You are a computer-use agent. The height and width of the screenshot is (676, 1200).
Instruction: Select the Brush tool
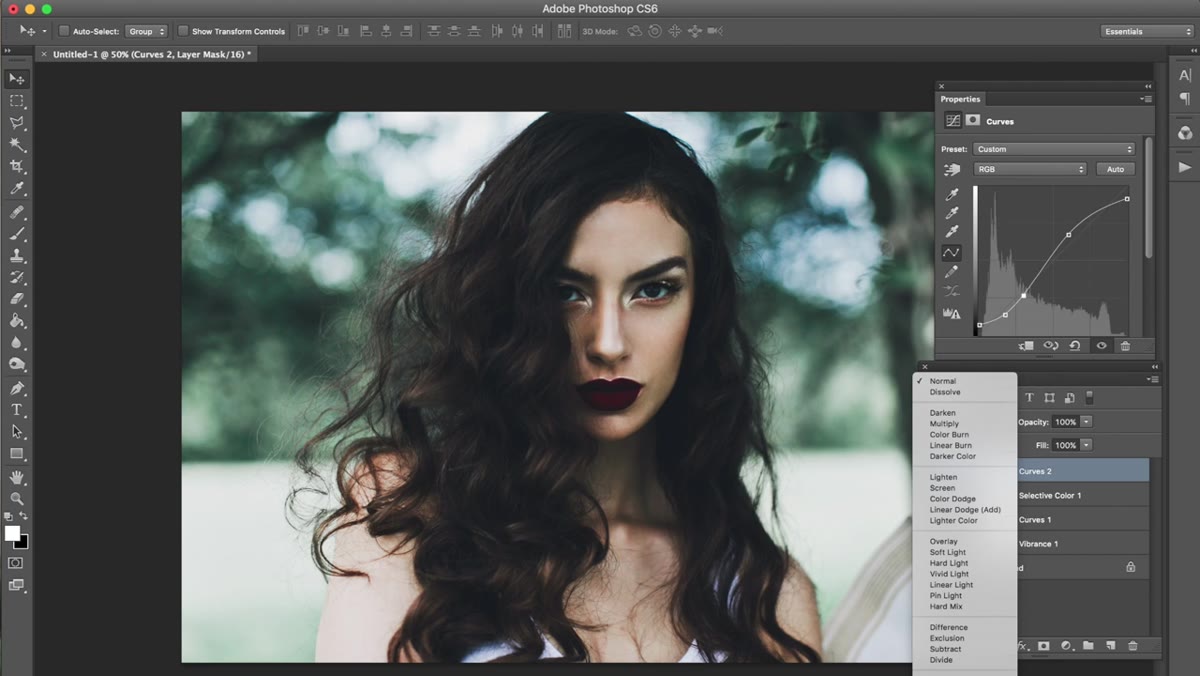coord(17,234)
